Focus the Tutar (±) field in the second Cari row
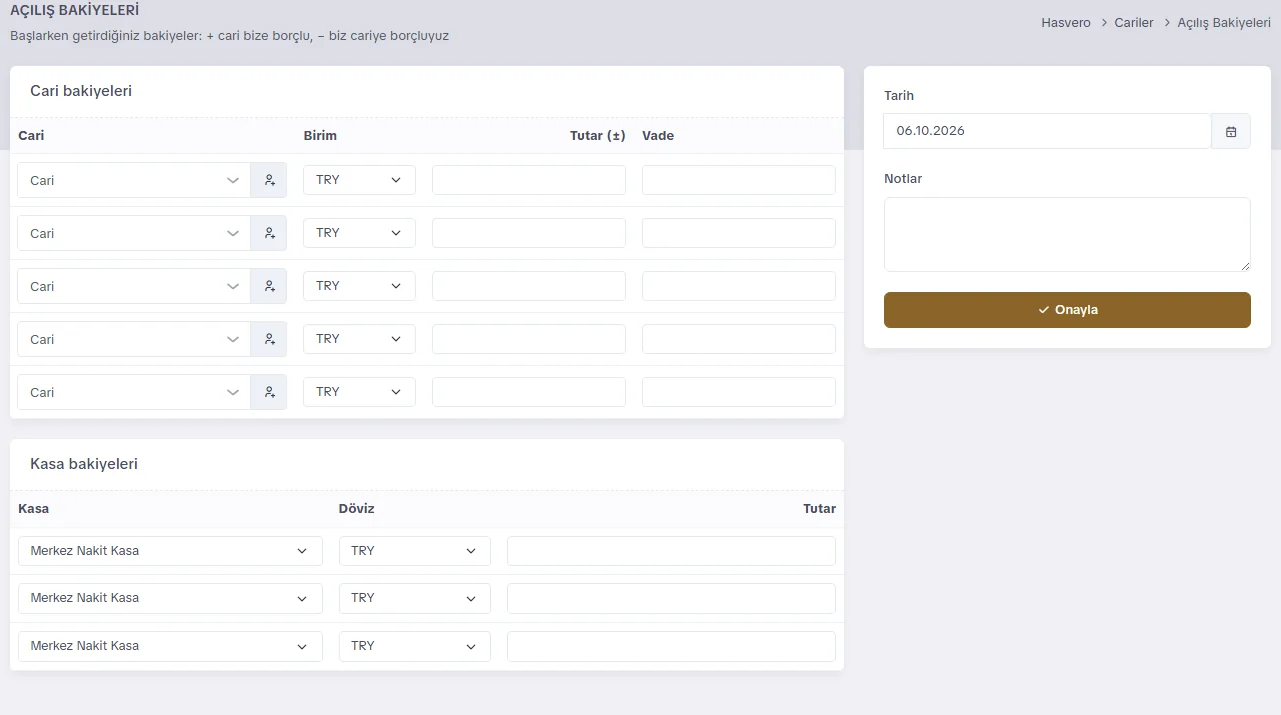 (529, 233)
